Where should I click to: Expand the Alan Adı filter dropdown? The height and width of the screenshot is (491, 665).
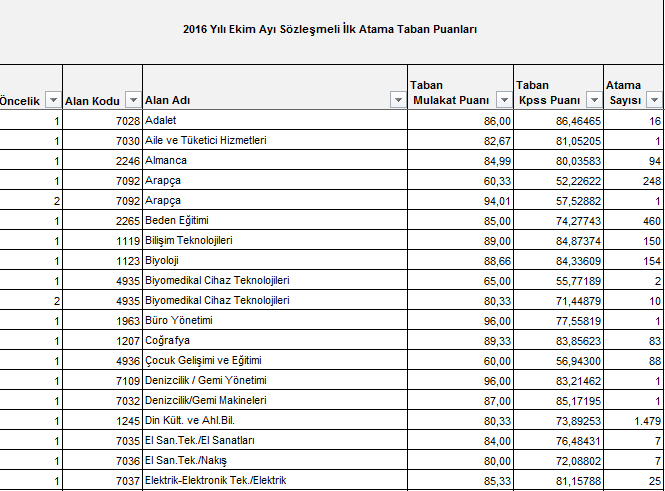396,101
